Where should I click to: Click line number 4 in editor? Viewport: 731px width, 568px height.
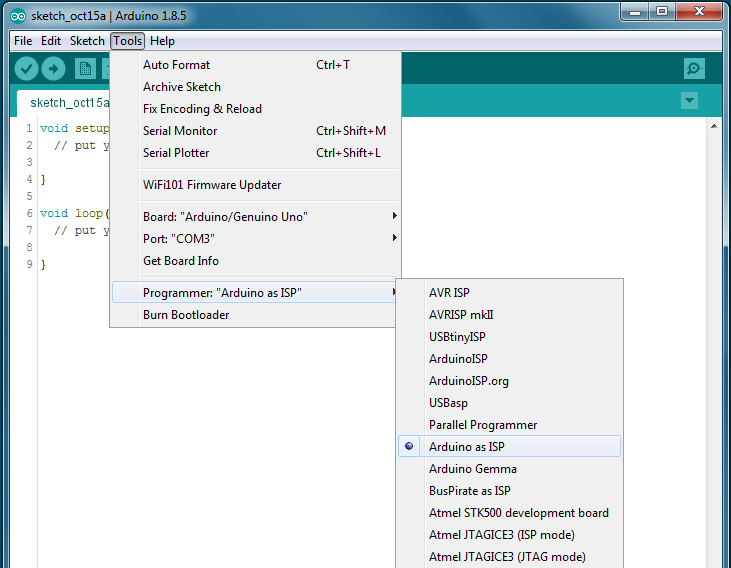point(29,179)
